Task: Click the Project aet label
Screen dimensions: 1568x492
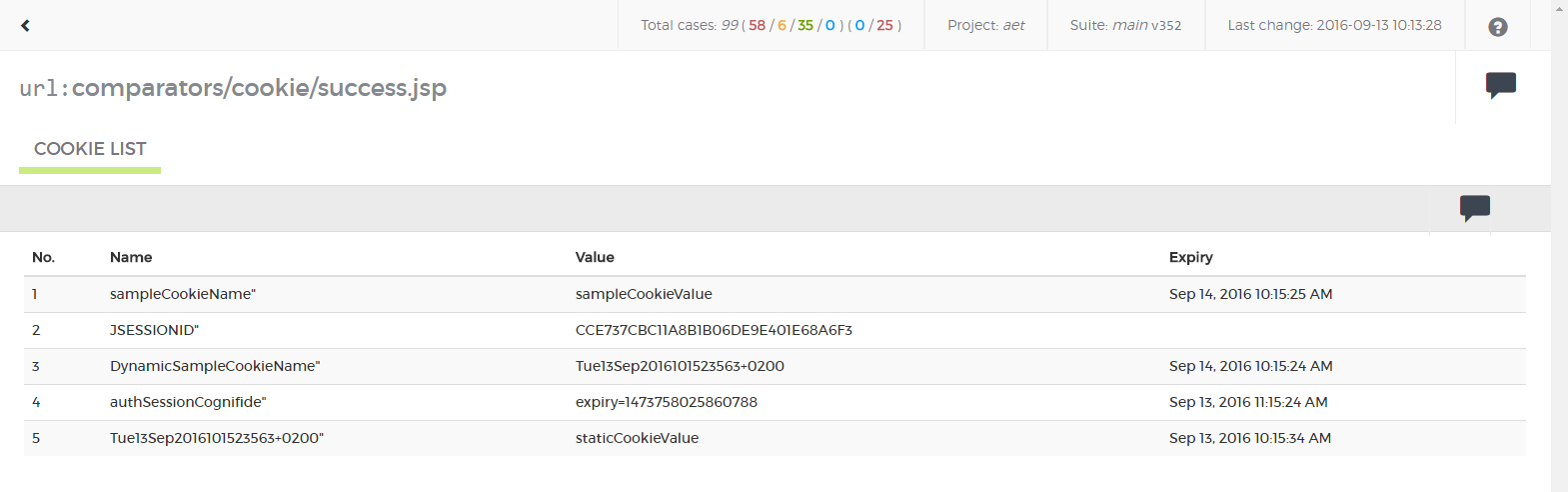Action: point(985,26)
